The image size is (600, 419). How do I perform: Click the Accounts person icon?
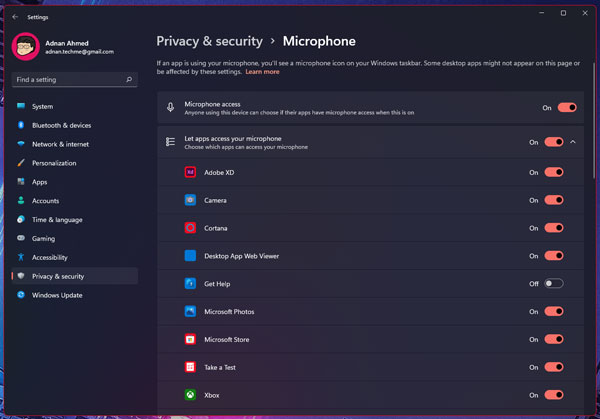pos(21,200)
